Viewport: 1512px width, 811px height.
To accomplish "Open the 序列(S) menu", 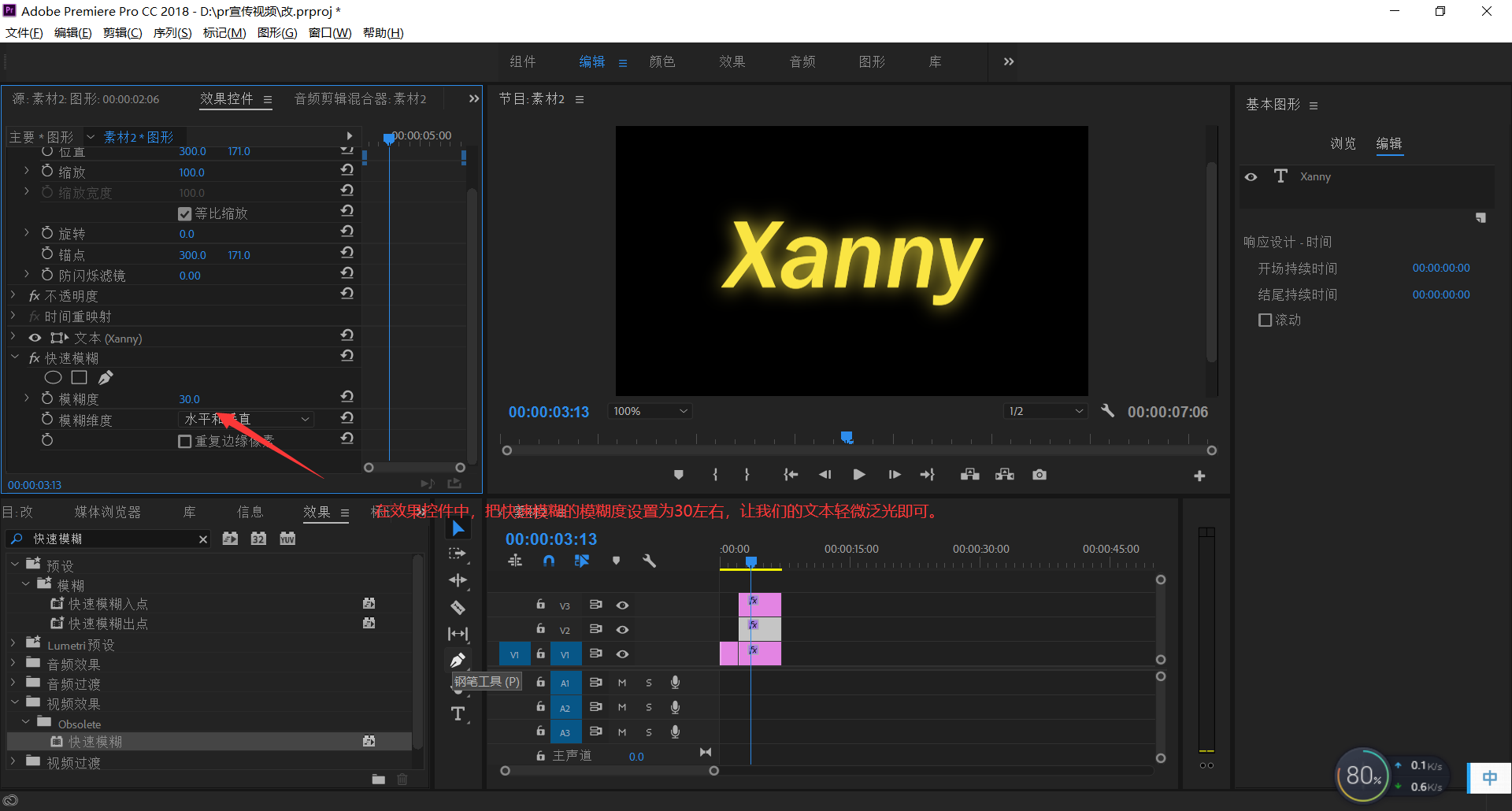I will (172, 32).
